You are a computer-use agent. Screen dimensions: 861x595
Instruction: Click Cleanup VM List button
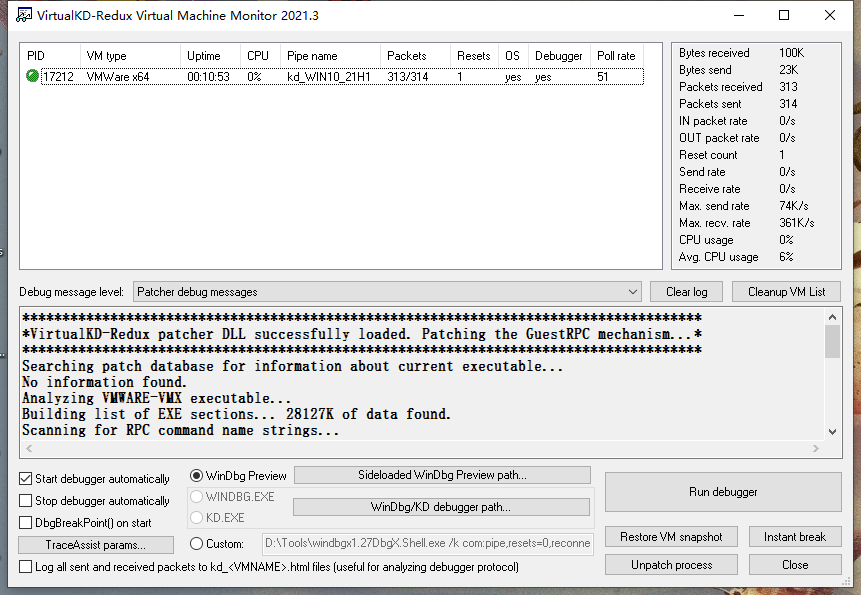[x=786, y=292]
